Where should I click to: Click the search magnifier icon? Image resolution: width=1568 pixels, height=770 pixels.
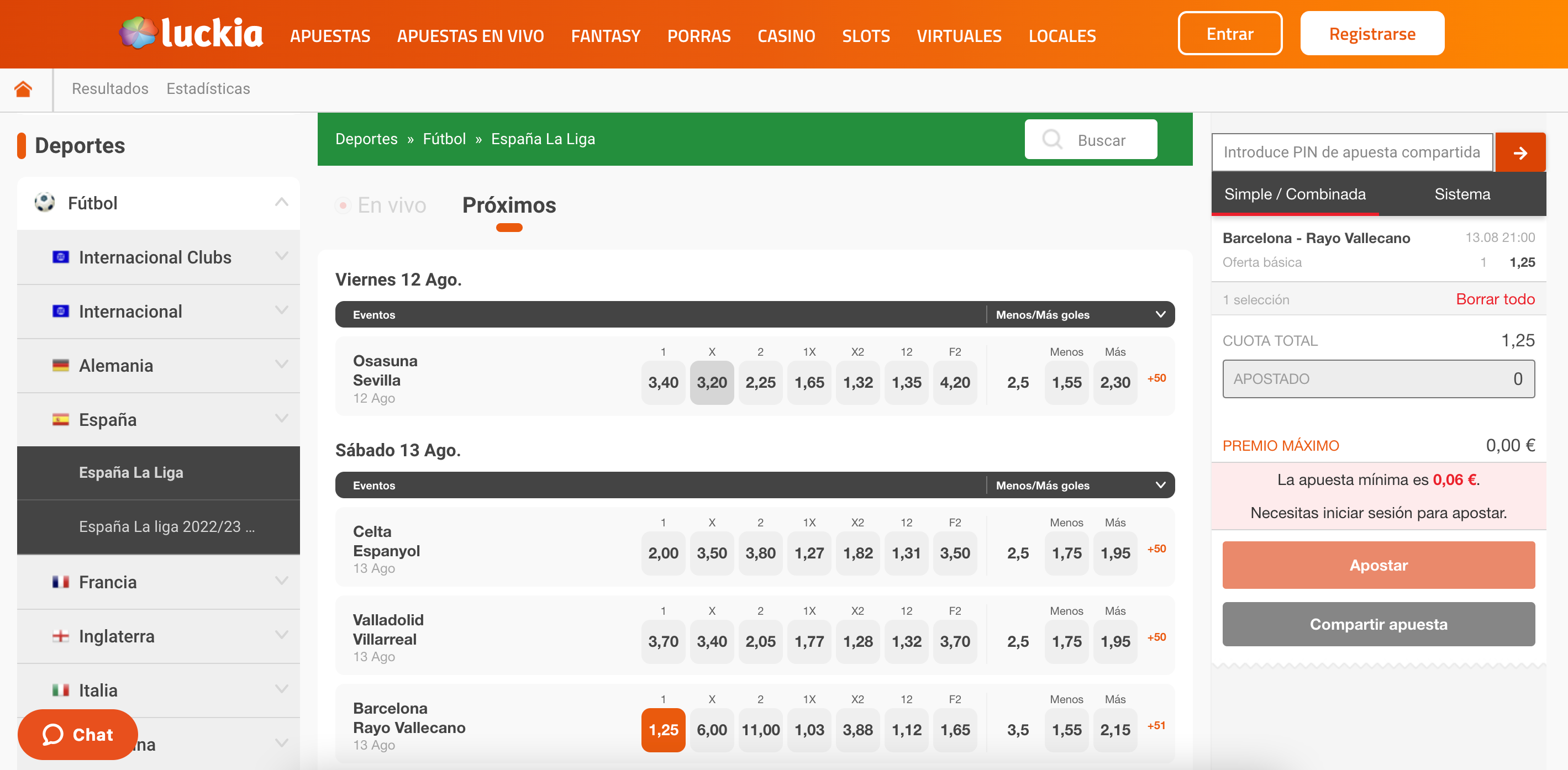pyautogui.click(x=1052, y=139)
